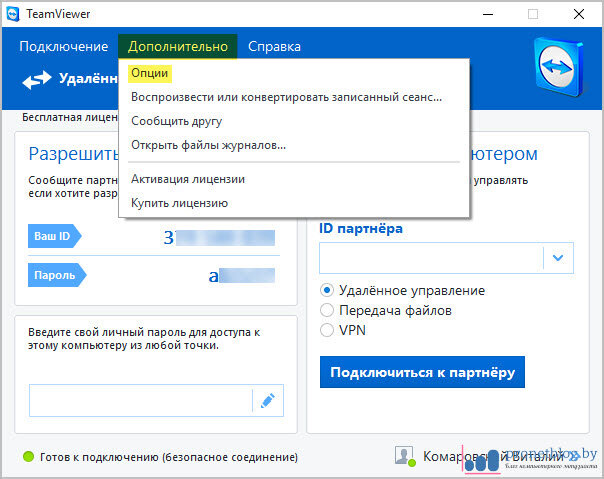Click the ID партнёра input field
This screenshot has width=604, height=479.
(431, 258)
